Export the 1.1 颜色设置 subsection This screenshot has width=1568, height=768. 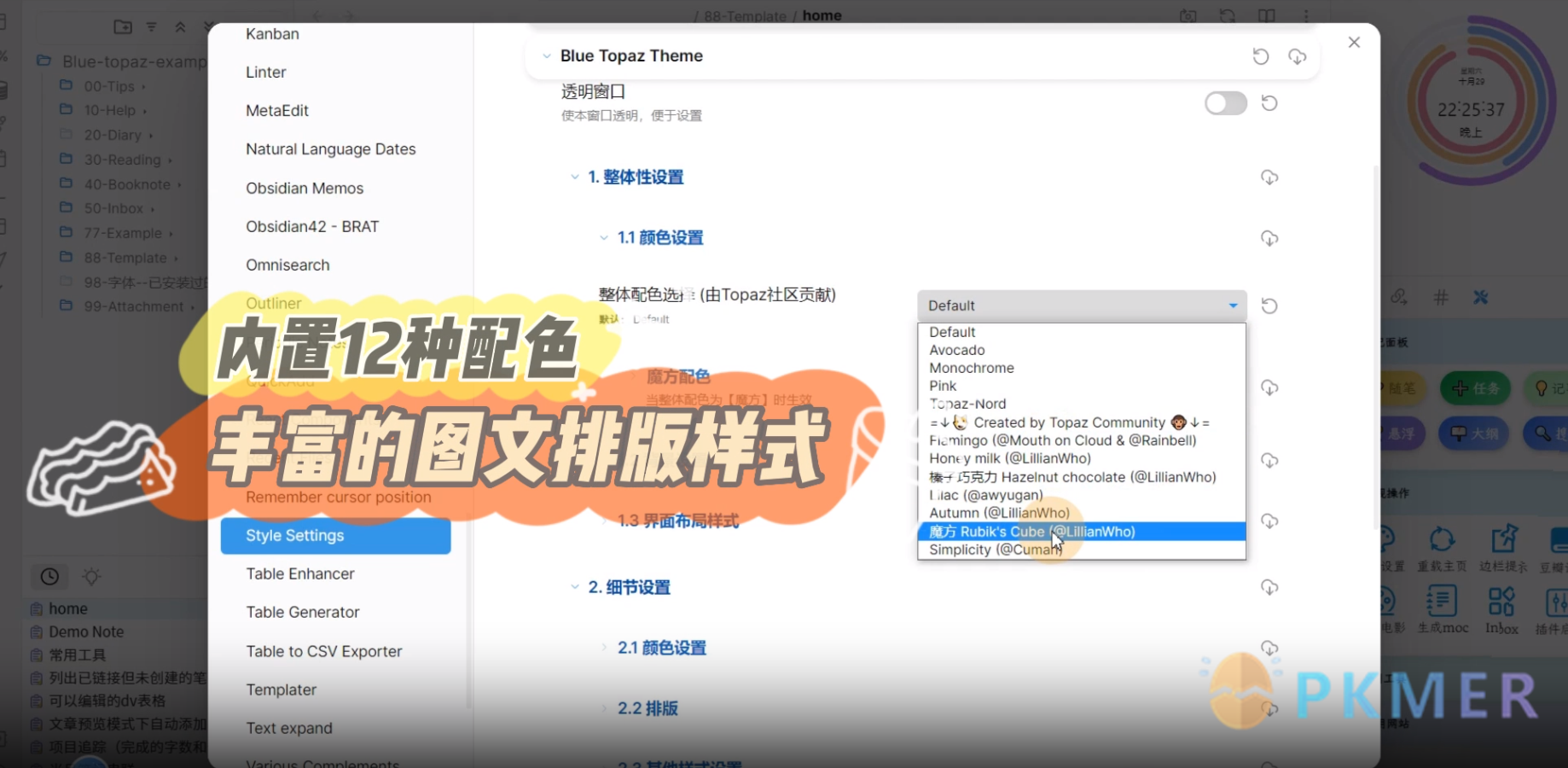pos(1269,238)
